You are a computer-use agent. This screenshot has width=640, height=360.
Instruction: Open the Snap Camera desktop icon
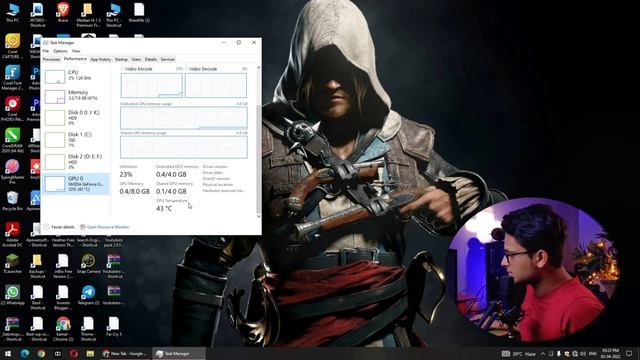(88, 263)
